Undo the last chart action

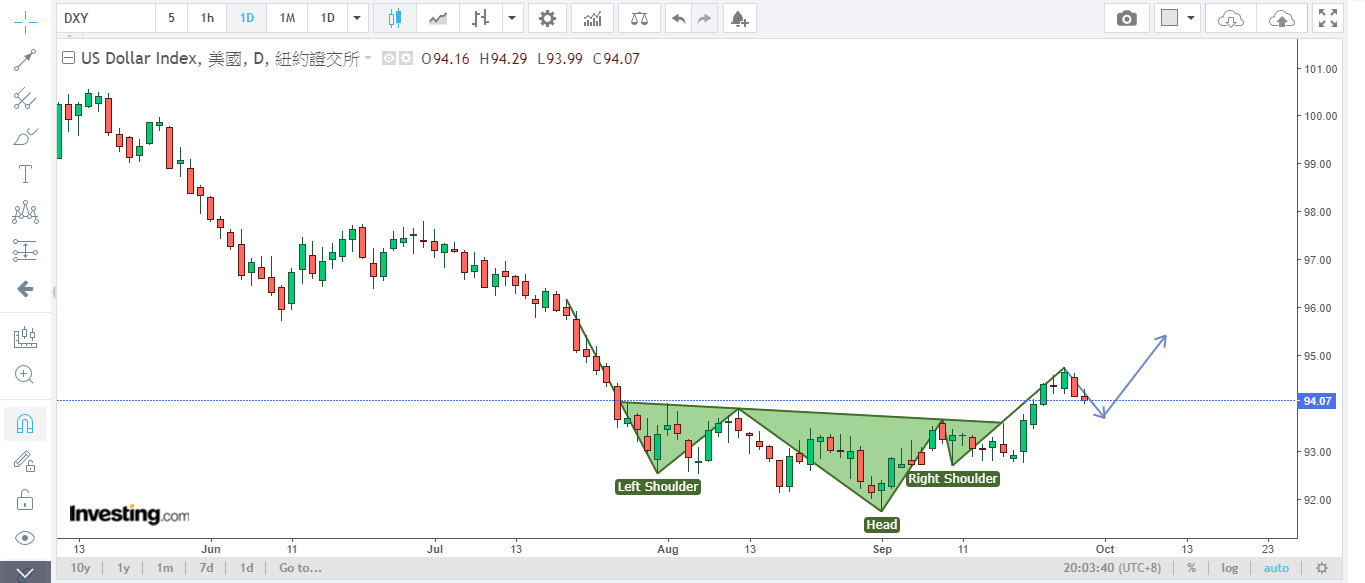click(679, 18)
